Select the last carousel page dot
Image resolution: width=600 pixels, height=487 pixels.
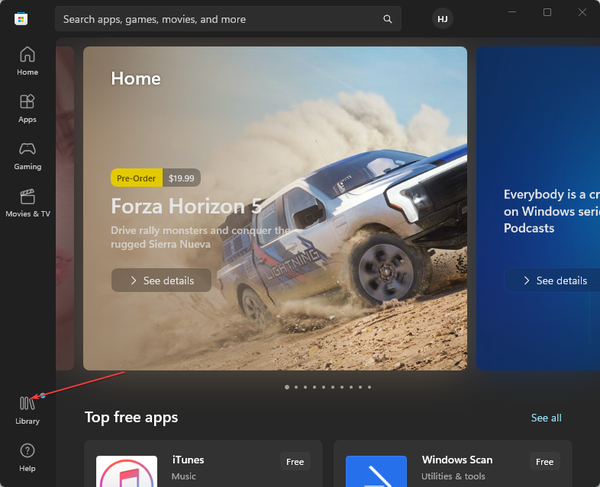(369, 387)
